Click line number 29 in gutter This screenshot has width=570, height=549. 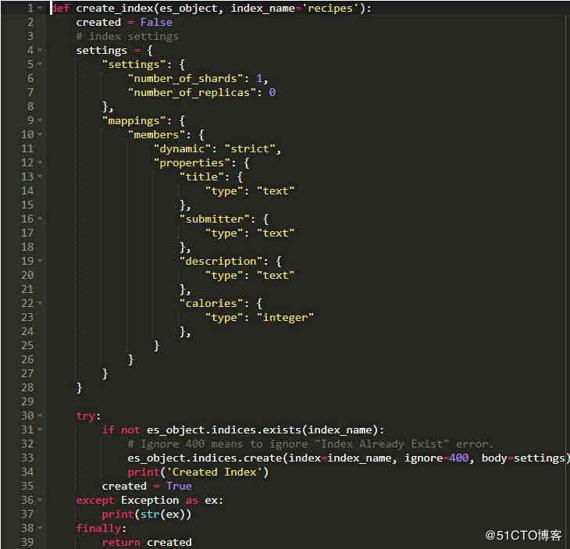coord(27,402)
